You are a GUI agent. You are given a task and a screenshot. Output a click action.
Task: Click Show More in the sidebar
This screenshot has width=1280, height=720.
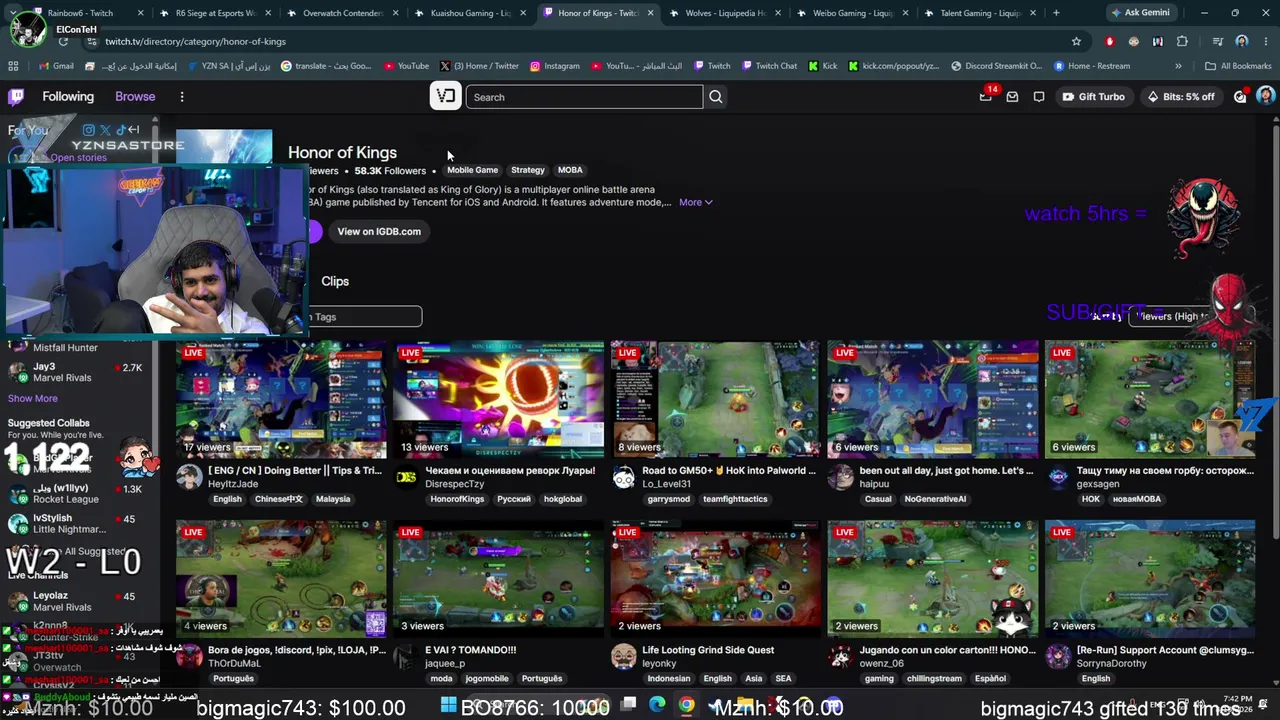click(33, 398)
